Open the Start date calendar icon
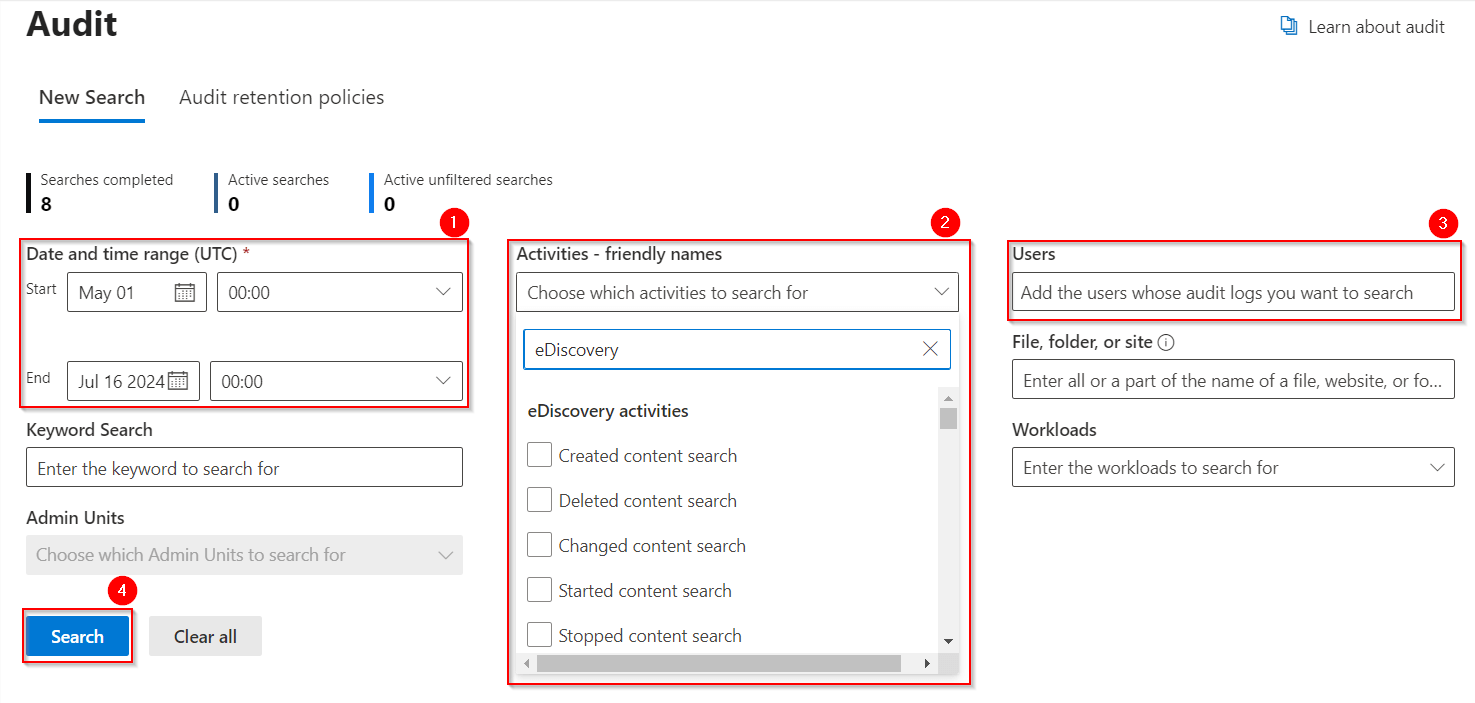This screenshot has height=703, width=1475. [185, 292]
